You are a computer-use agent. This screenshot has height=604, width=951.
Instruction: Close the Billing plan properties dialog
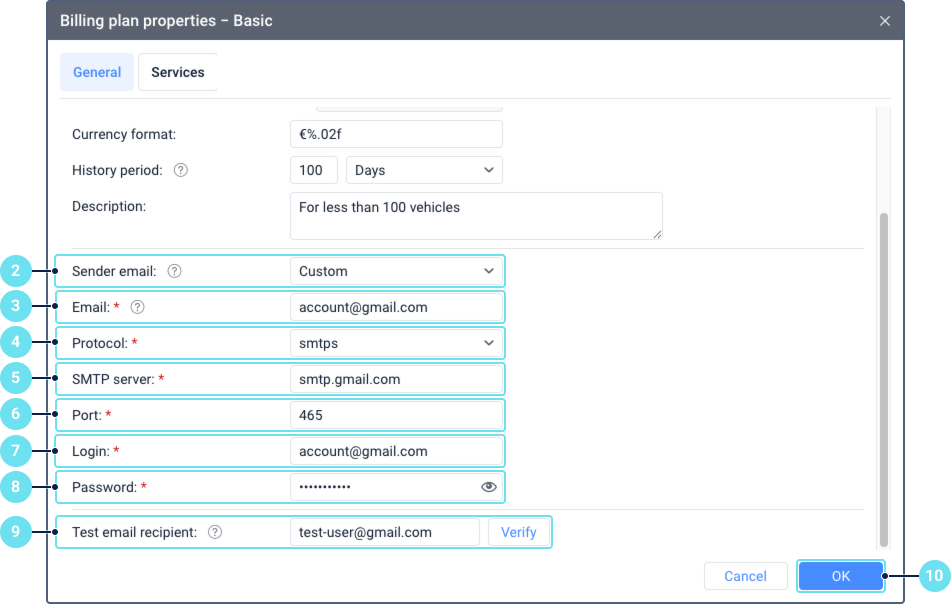click(x=884, y=21)
